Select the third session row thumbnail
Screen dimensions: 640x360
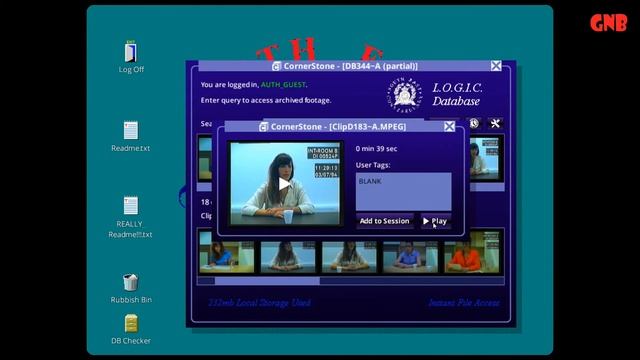pyautogui.click(x=349, y=257)
